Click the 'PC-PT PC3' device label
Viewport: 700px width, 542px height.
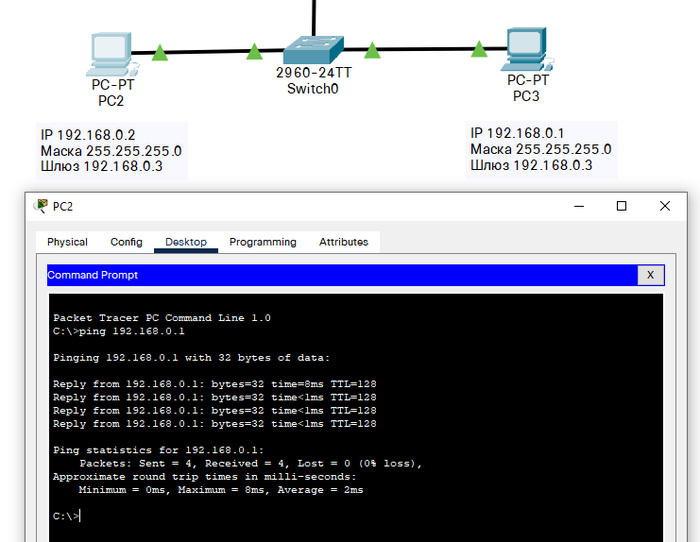[527, 88]
